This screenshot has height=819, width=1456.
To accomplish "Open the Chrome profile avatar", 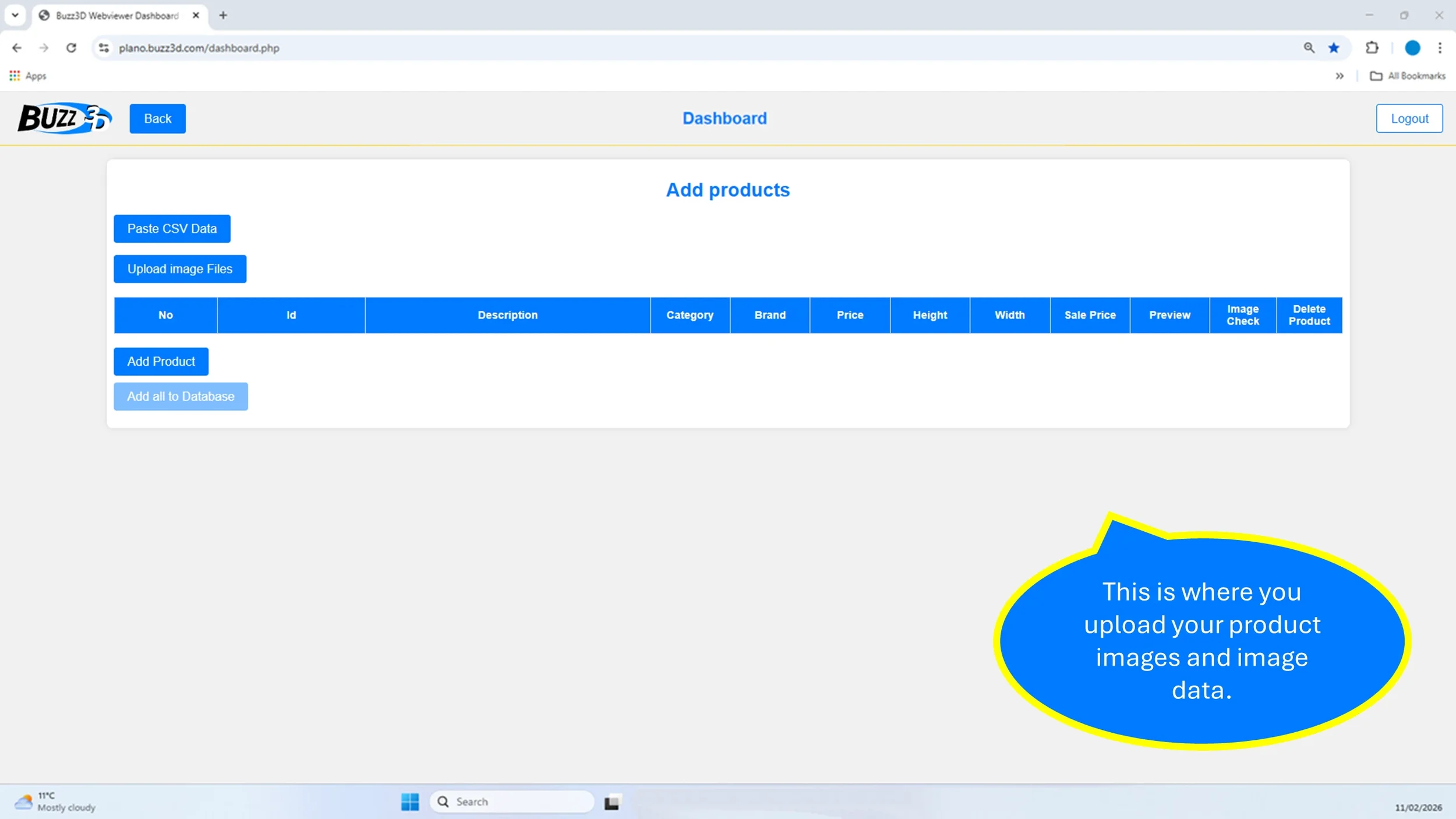I will click(x=1412, y=48).
